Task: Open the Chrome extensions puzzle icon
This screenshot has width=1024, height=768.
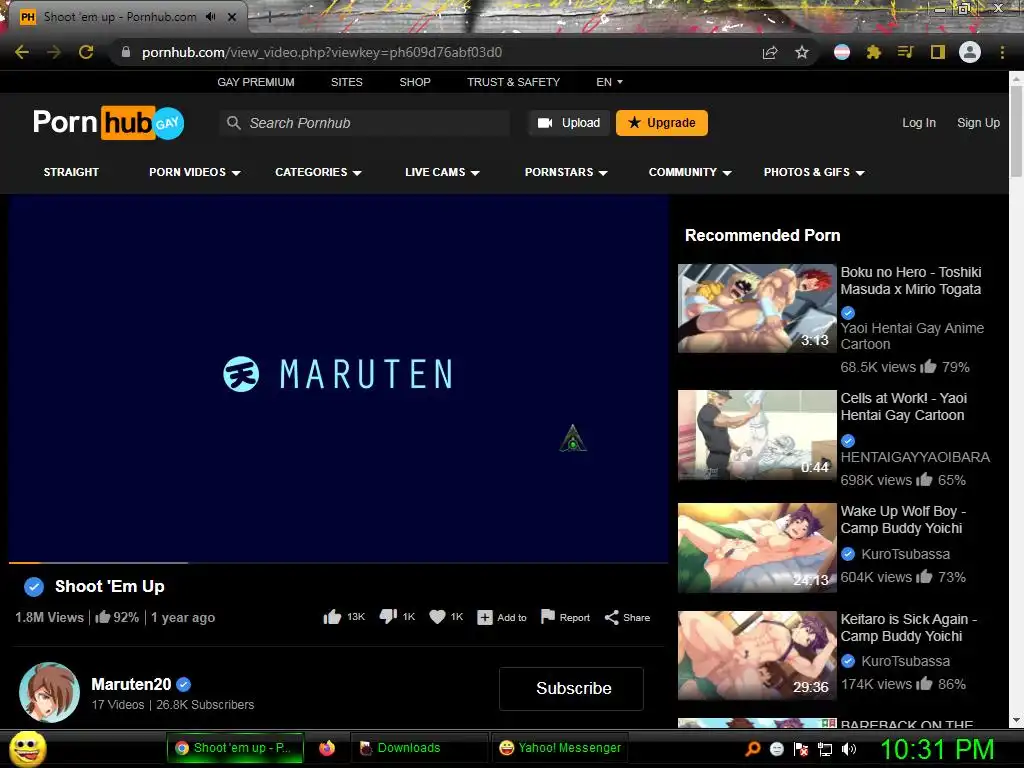Action: click(x=873, y=52)
